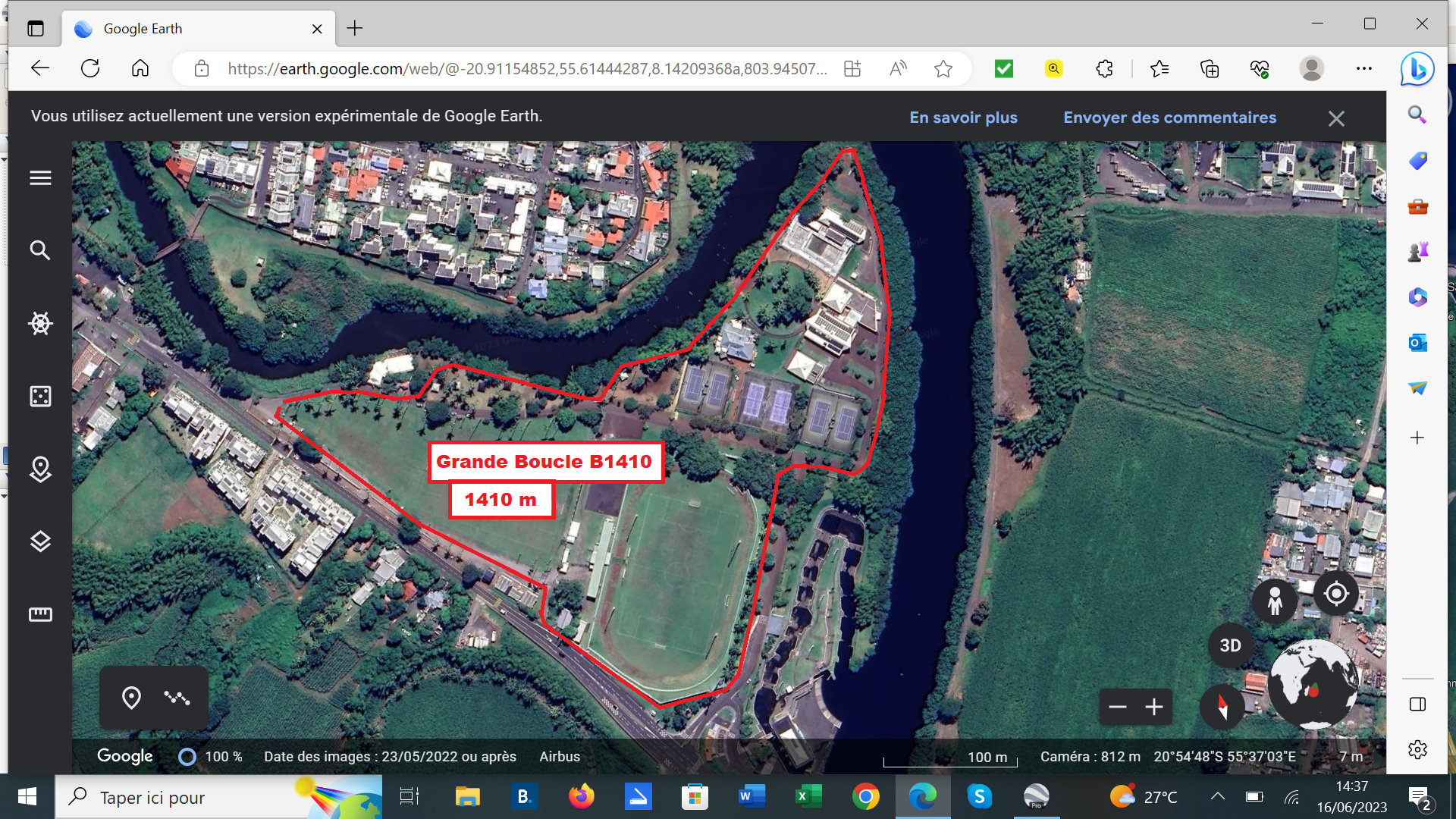Open Voyager ship wheel icon
The width and height of the screenshot is (1456, 819).
click(40, 324)
